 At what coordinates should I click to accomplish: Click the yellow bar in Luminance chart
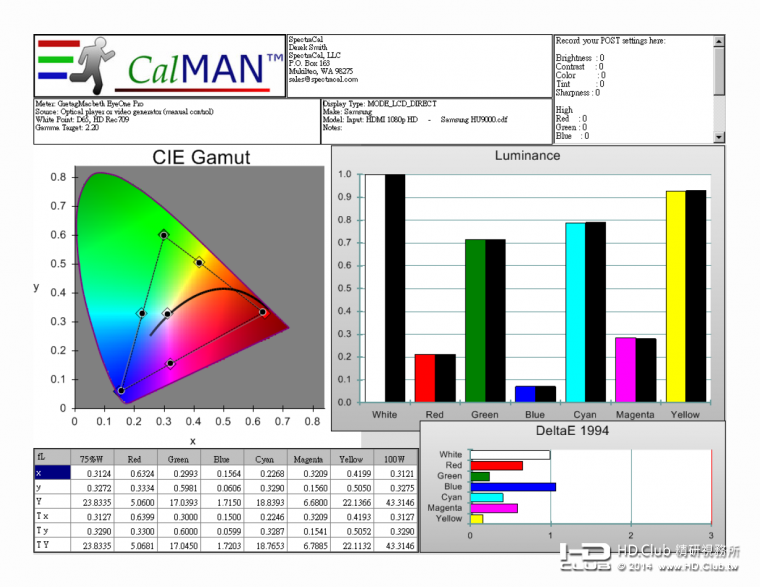[676, 297]
